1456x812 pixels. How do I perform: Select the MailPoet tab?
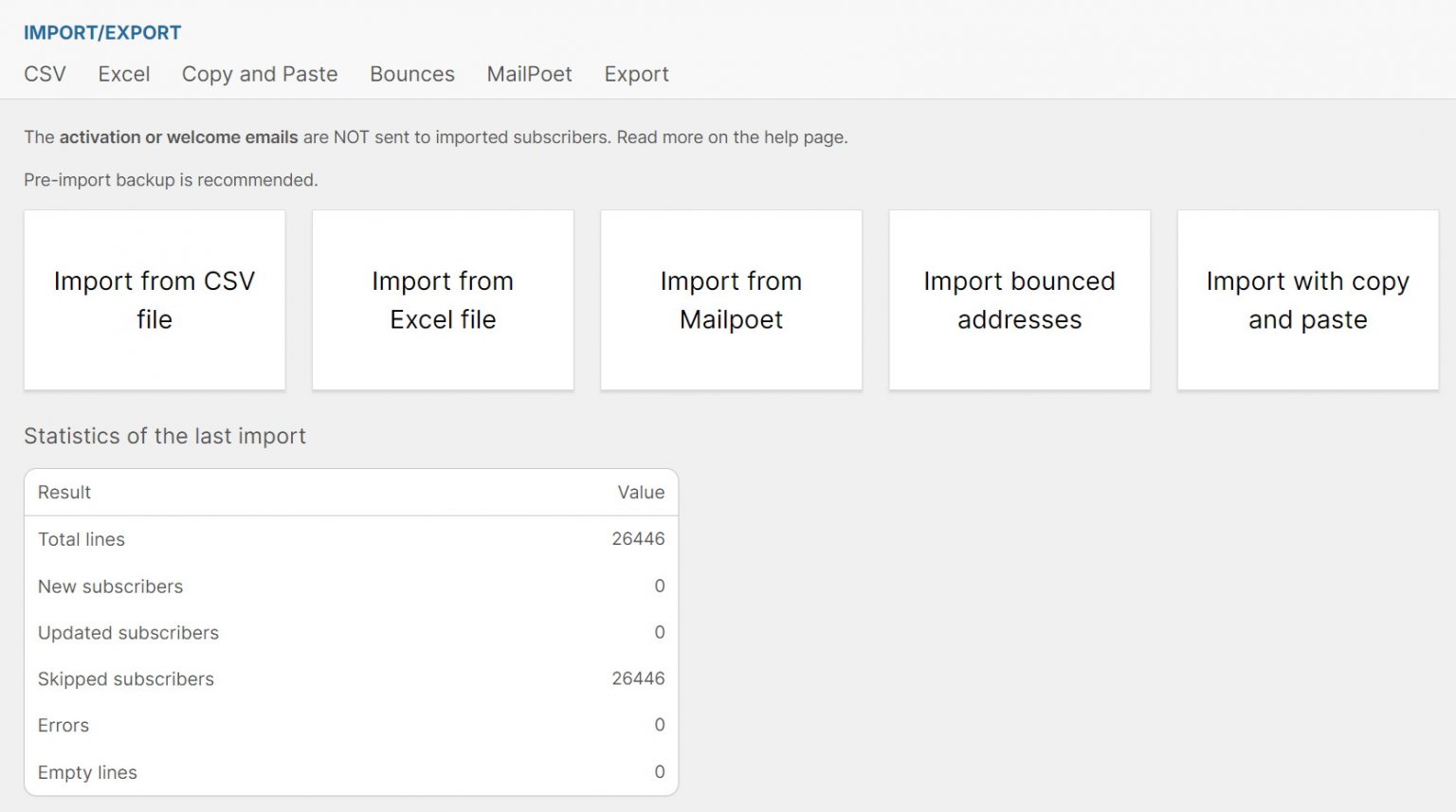[x=530, y=74]
